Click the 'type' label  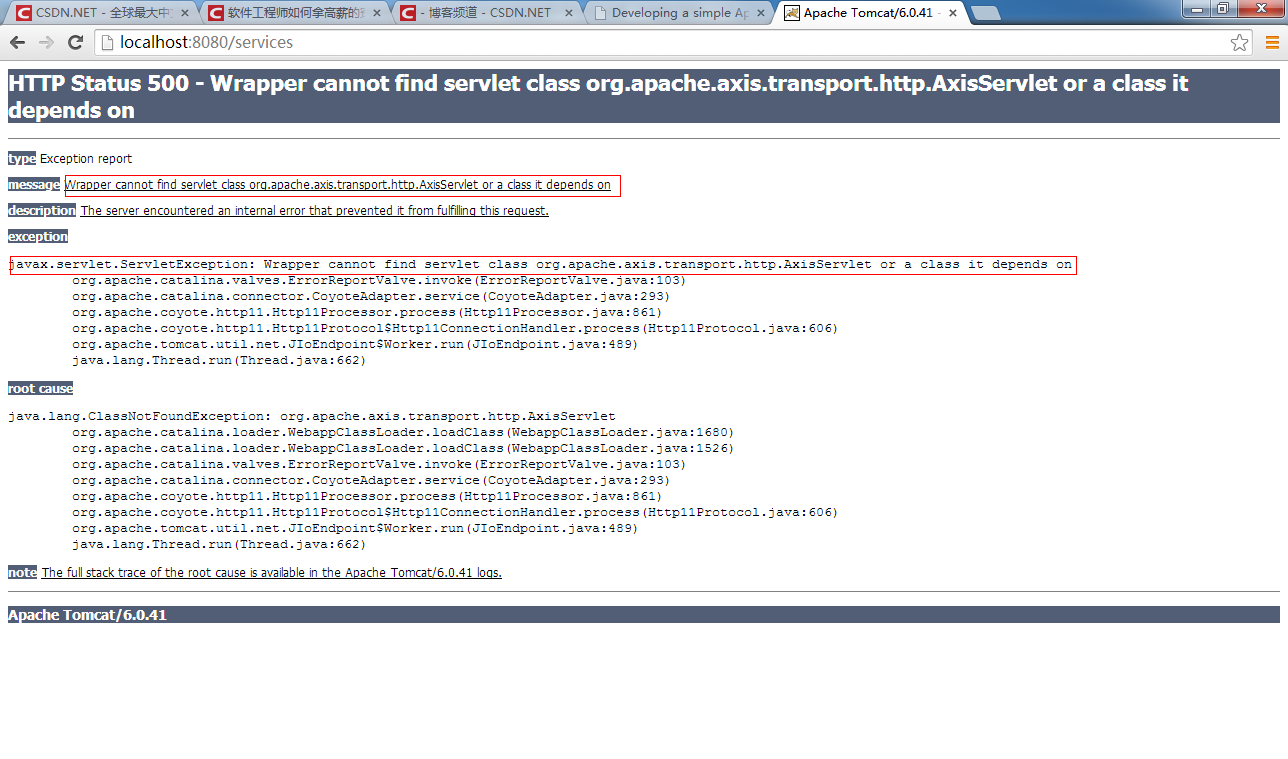tap(22, 159)
